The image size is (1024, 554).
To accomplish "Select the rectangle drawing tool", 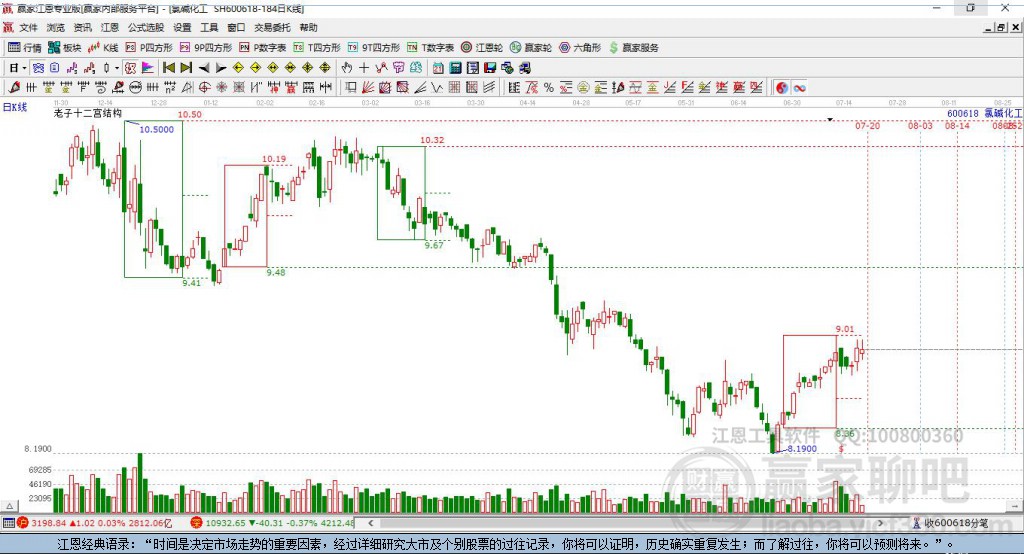I will click(350, 88).
